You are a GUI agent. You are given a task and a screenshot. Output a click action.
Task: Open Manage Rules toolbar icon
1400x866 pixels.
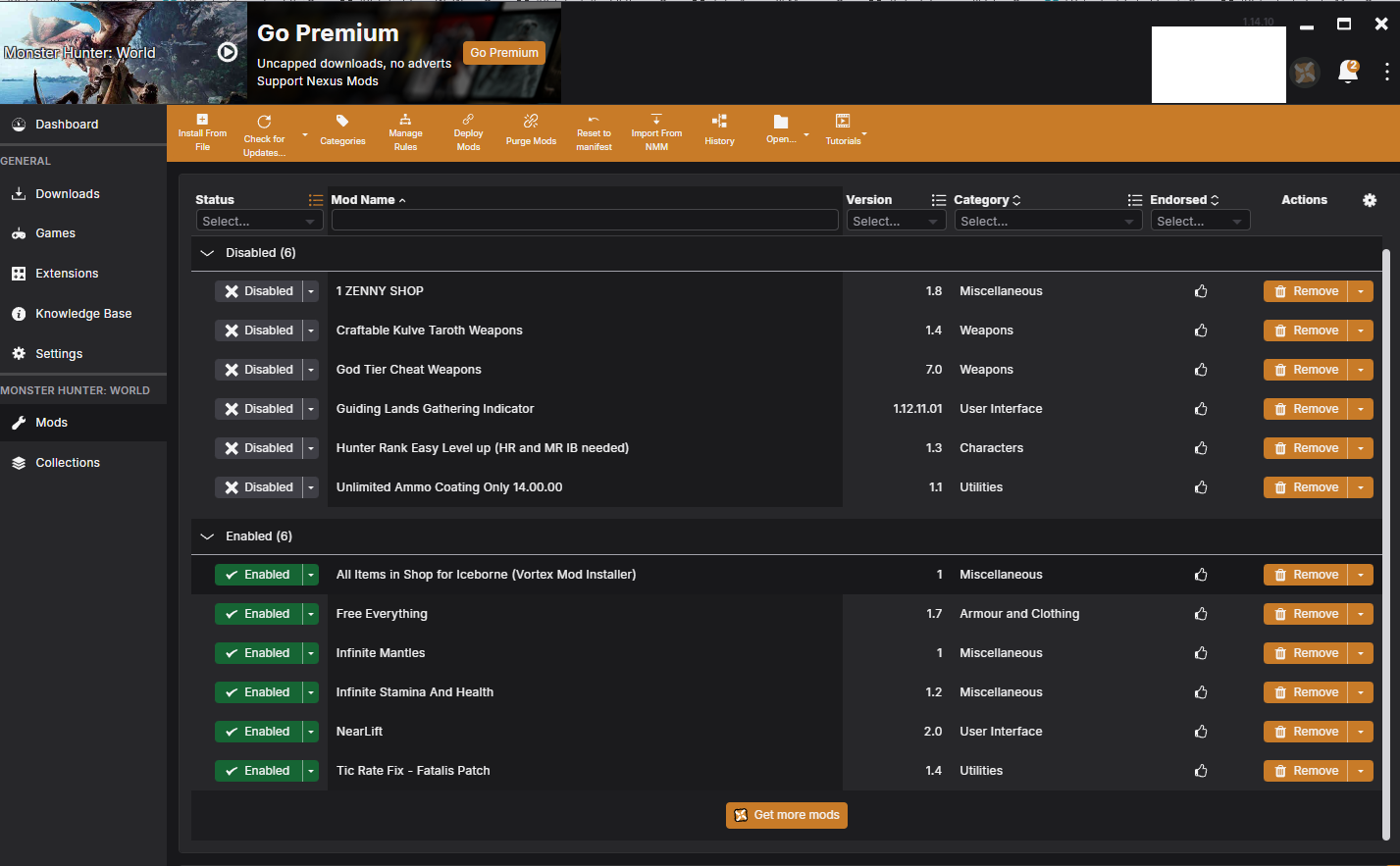pos(405,120)
